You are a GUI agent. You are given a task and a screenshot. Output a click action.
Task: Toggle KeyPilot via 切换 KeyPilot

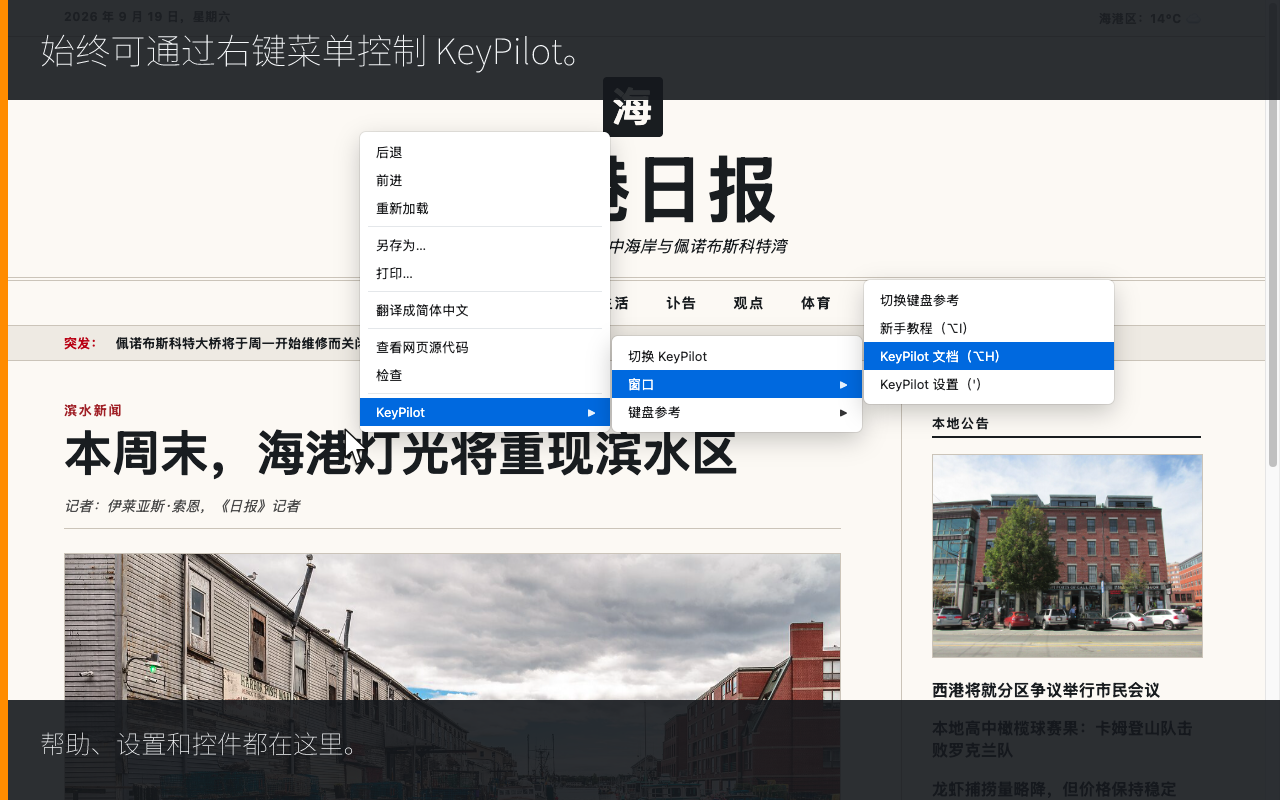[737, 357]
